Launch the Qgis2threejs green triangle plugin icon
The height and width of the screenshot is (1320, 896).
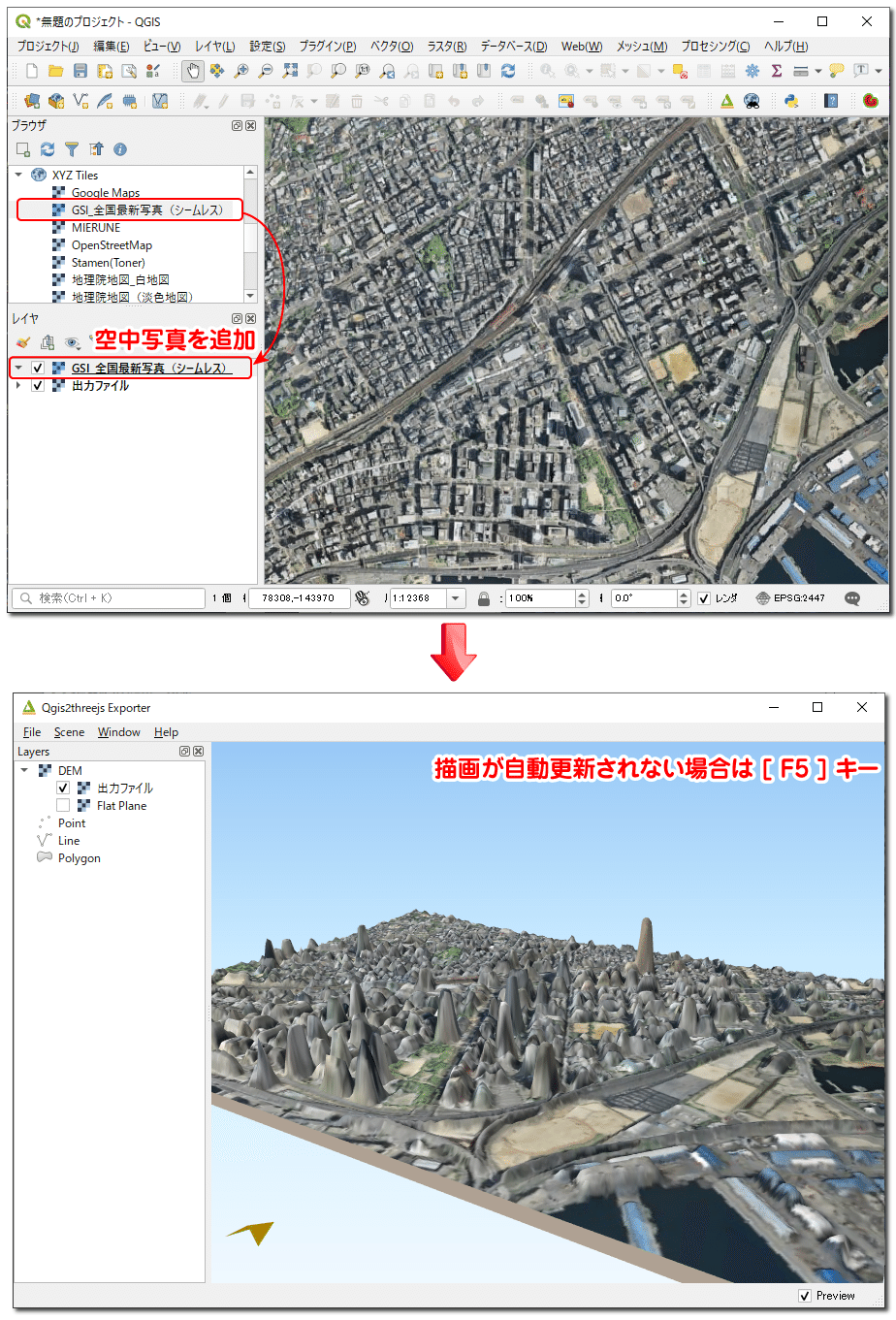[727, 101]
